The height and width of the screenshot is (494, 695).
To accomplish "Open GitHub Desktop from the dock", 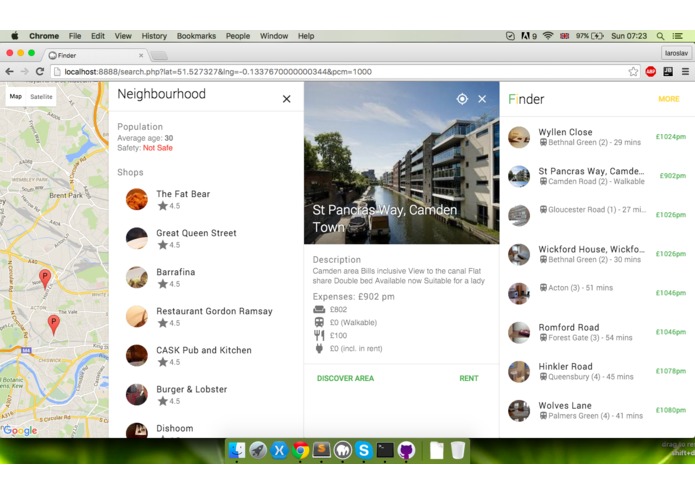I will (406, 450).
